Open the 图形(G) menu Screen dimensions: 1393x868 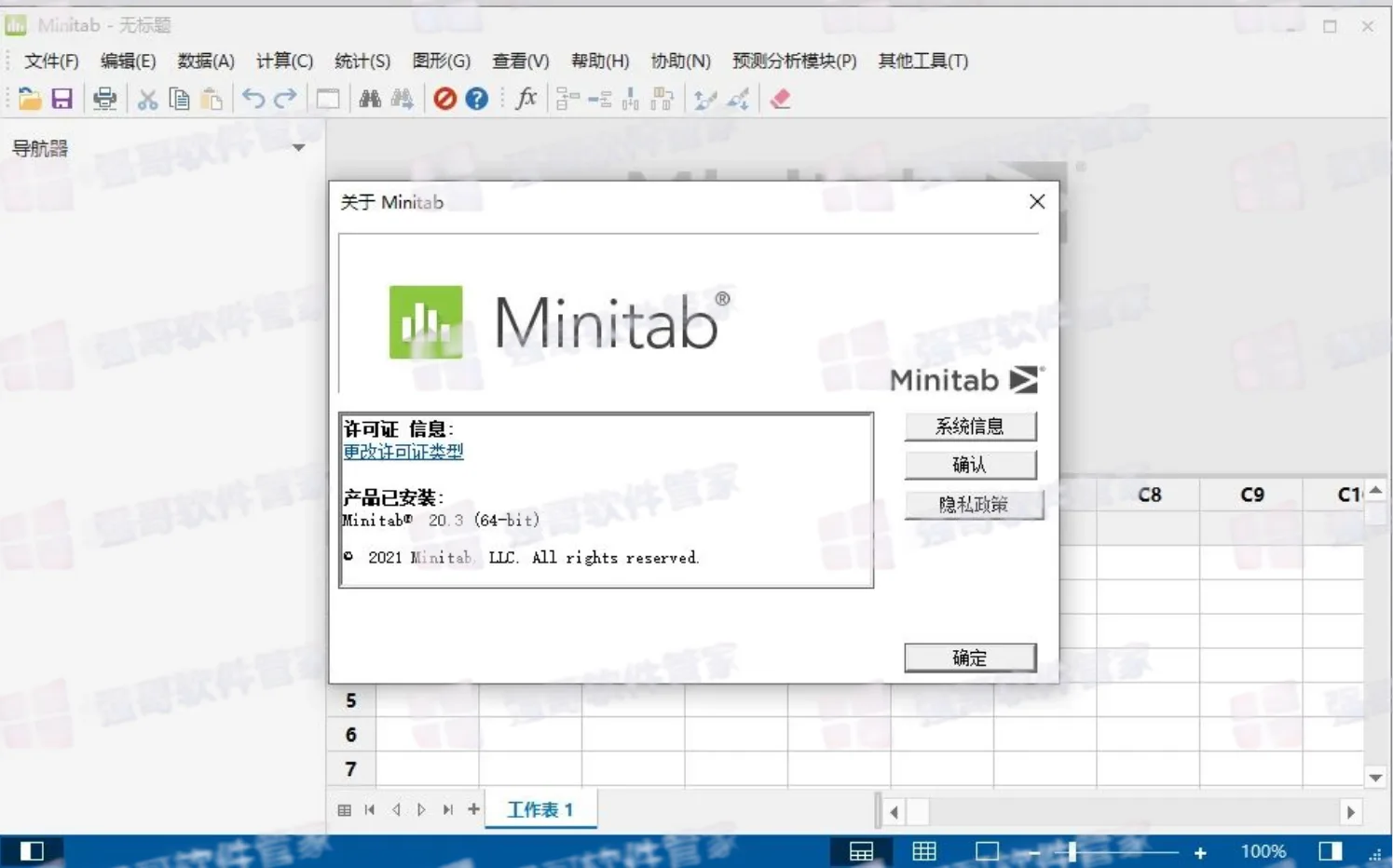[442, 61]
